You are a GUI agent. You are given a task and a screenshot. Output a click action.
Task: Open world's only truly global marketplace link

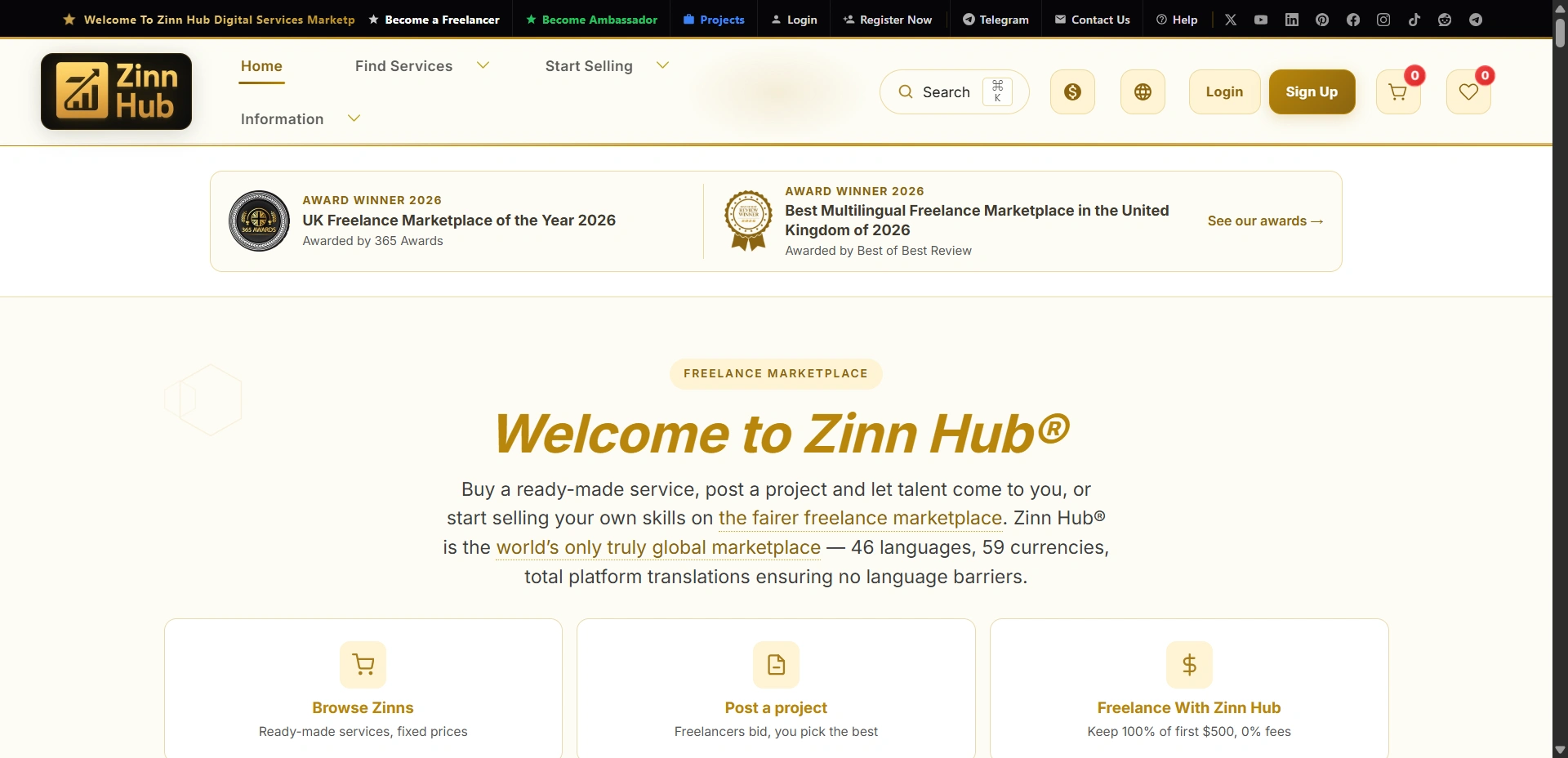658,547
